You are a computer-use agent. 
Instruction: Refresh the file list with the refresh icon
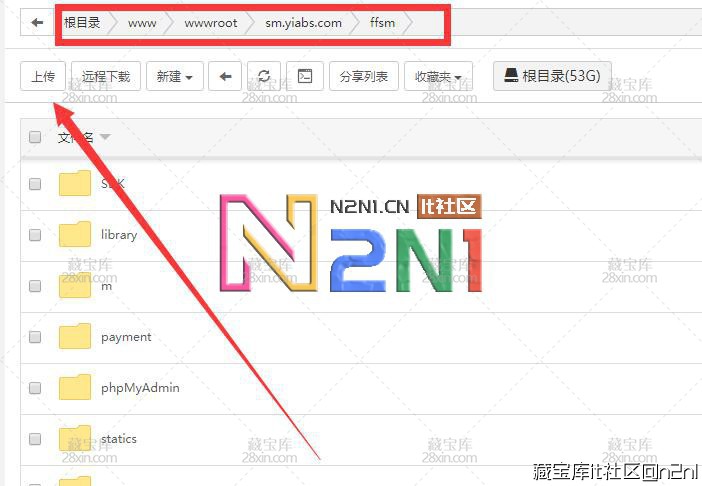click(264, 76)
